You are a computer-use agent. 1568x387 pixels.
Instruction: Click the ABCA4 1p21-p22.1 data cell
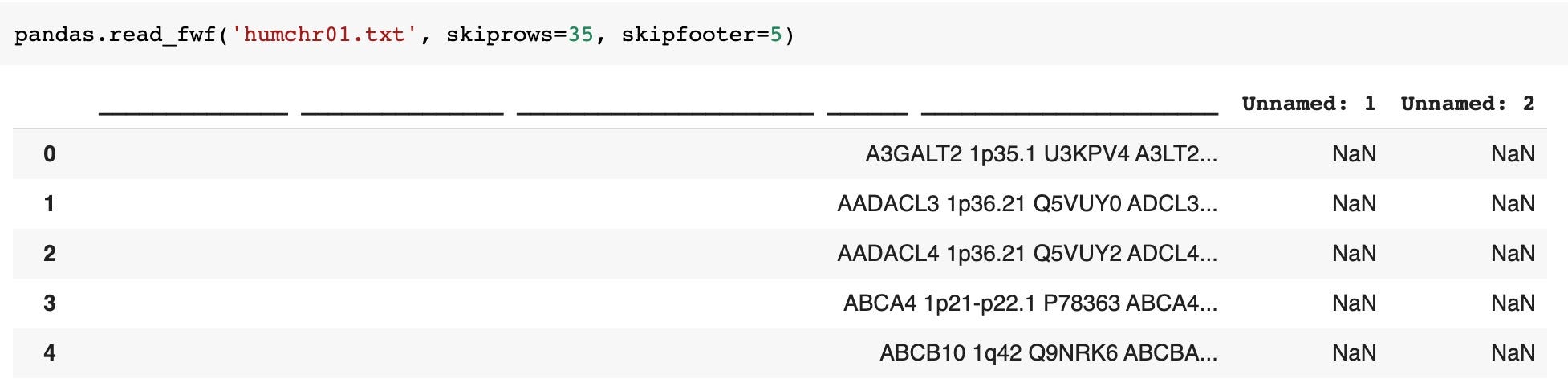(x=1030, y=303)
